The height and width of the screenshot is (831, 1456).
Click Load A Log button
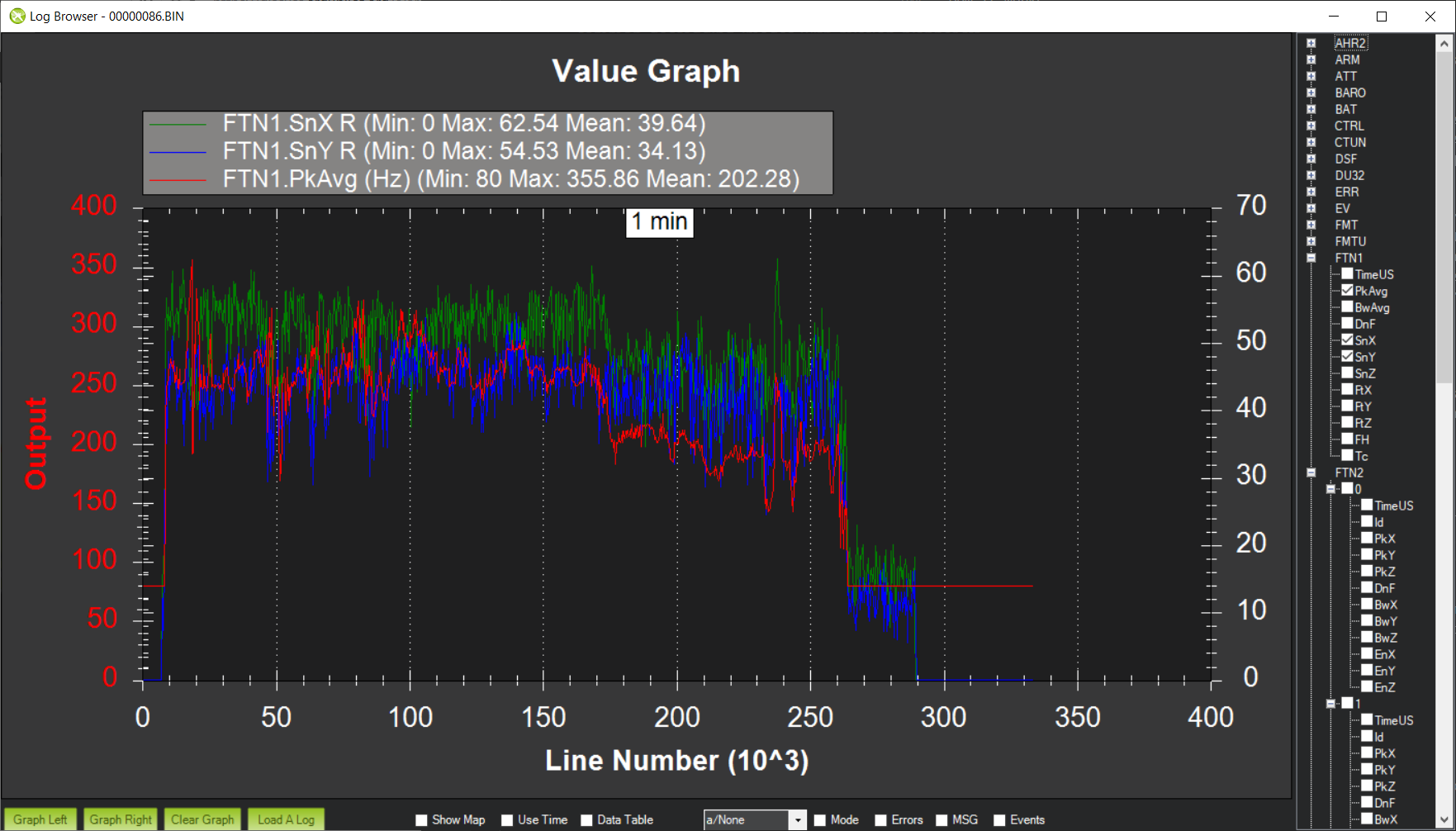pos(286,819)
